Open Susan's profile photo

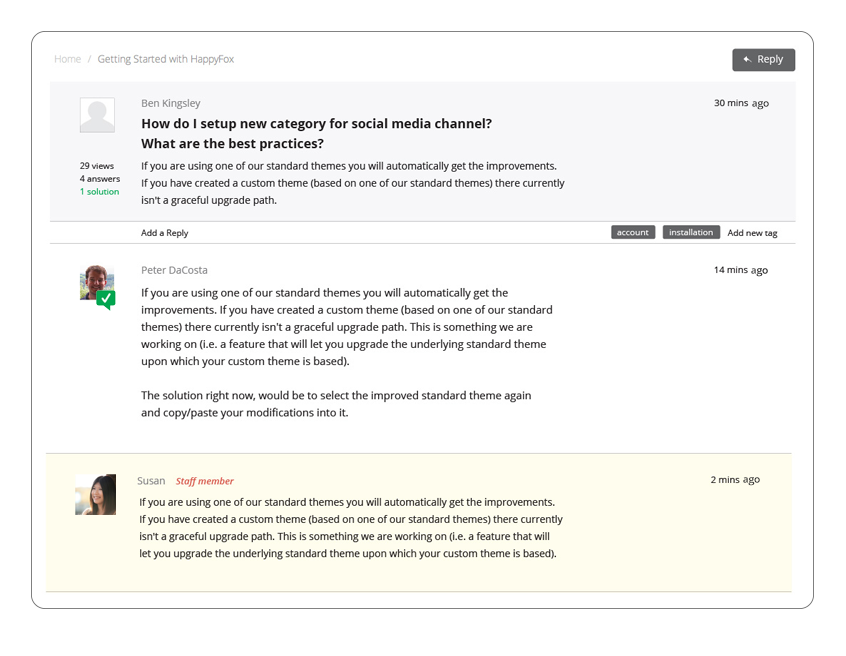click(x=95, y=494)
